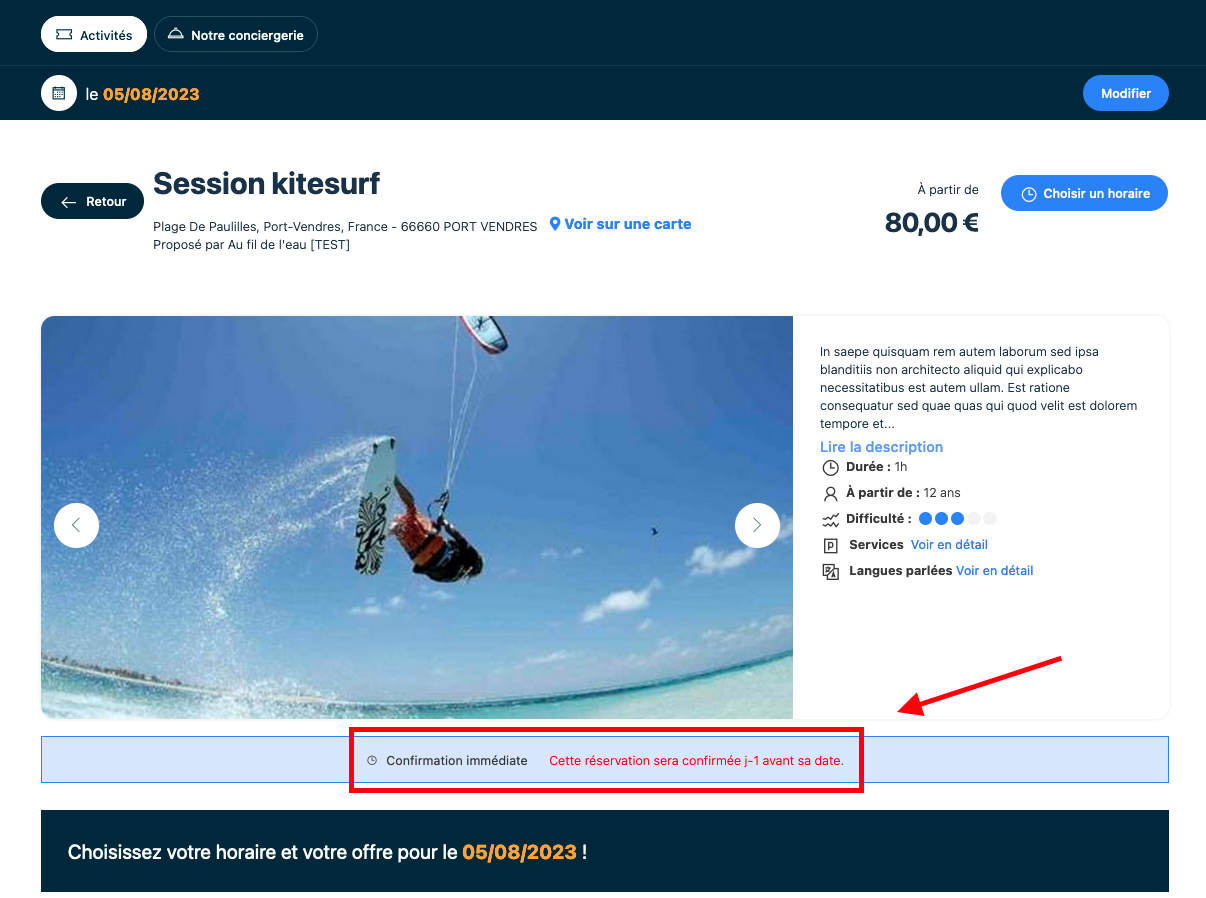1206x898 pixels.
Task: Go back with the Retour button
Action: click(x=92, y=201)
